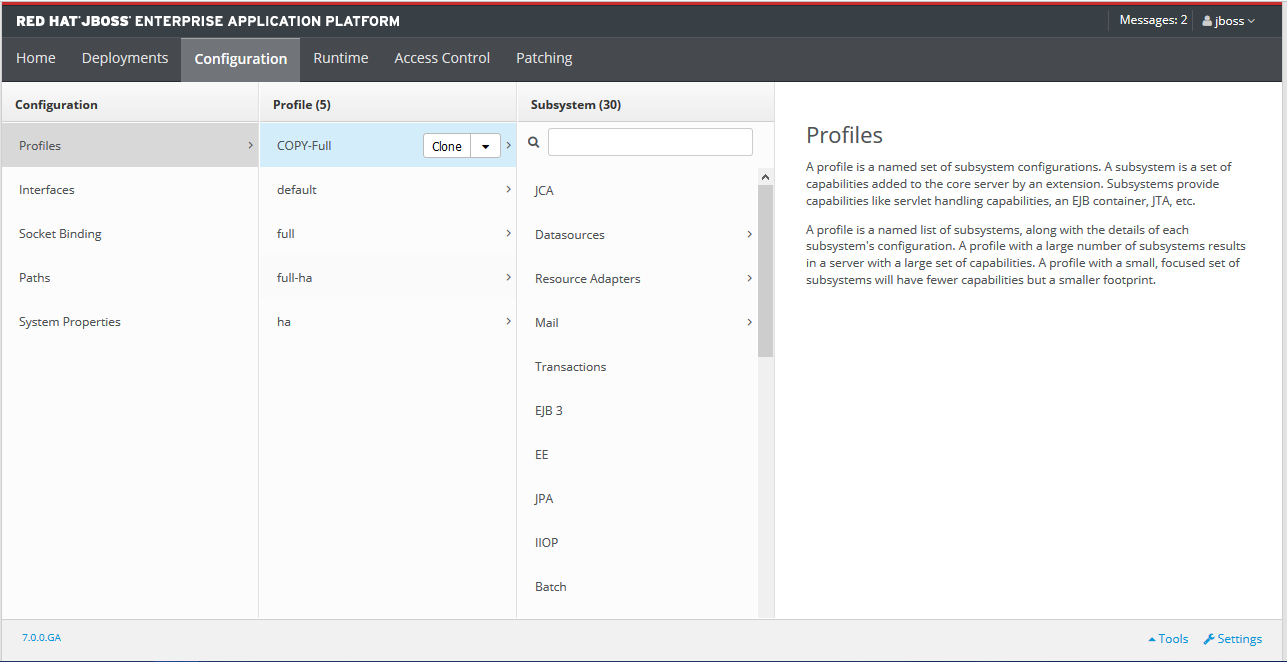Screen dimensions: 1287x662
Task: Select the COPY-Full profile
Action: pos(388,145)
